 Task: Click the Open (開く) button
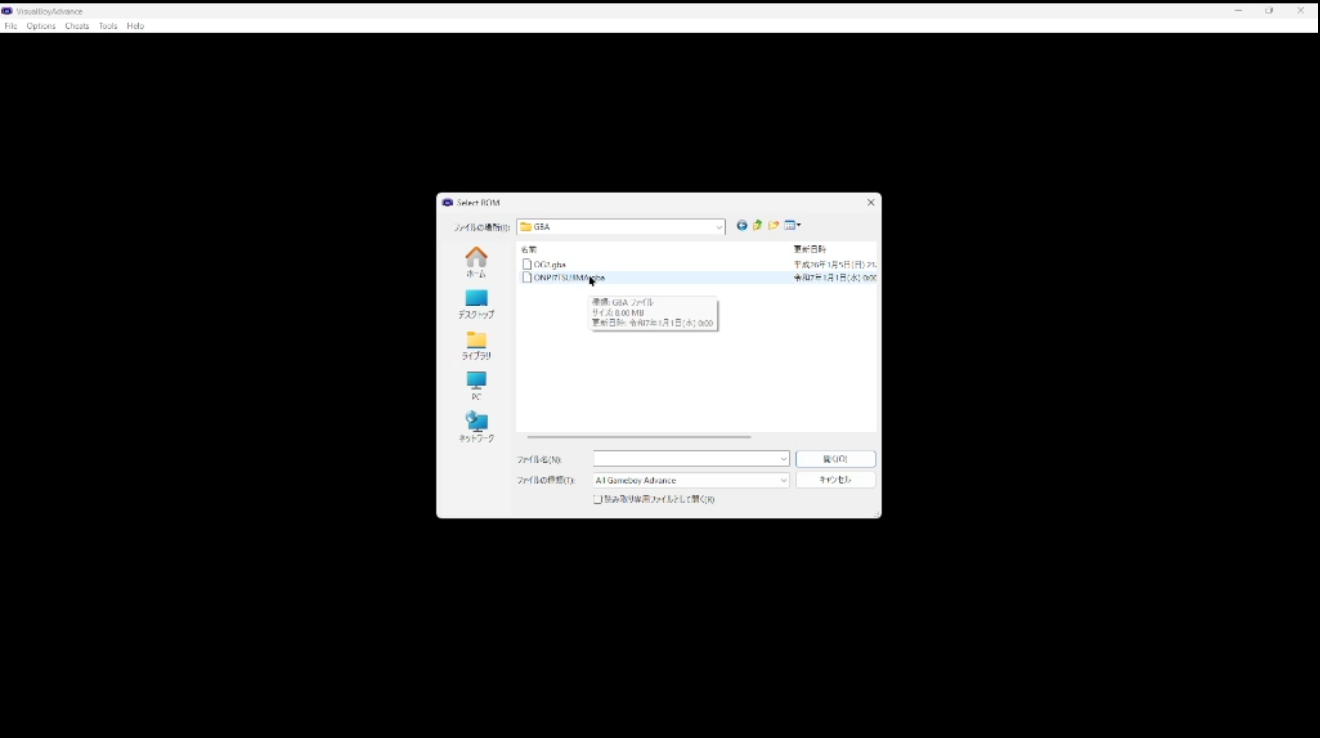(x=835, y=459)
